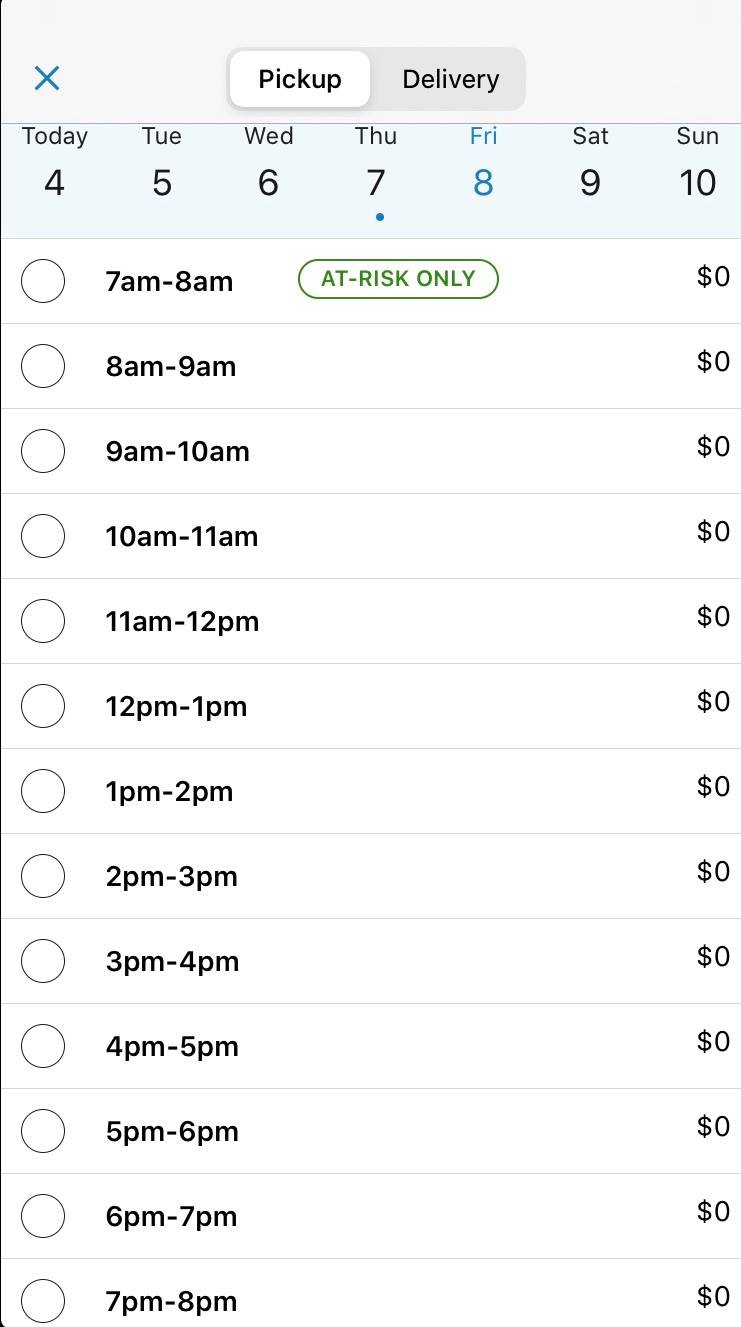
Task: Choose the 12pm-1pm radio button
Action: click(x=43, y=706)
